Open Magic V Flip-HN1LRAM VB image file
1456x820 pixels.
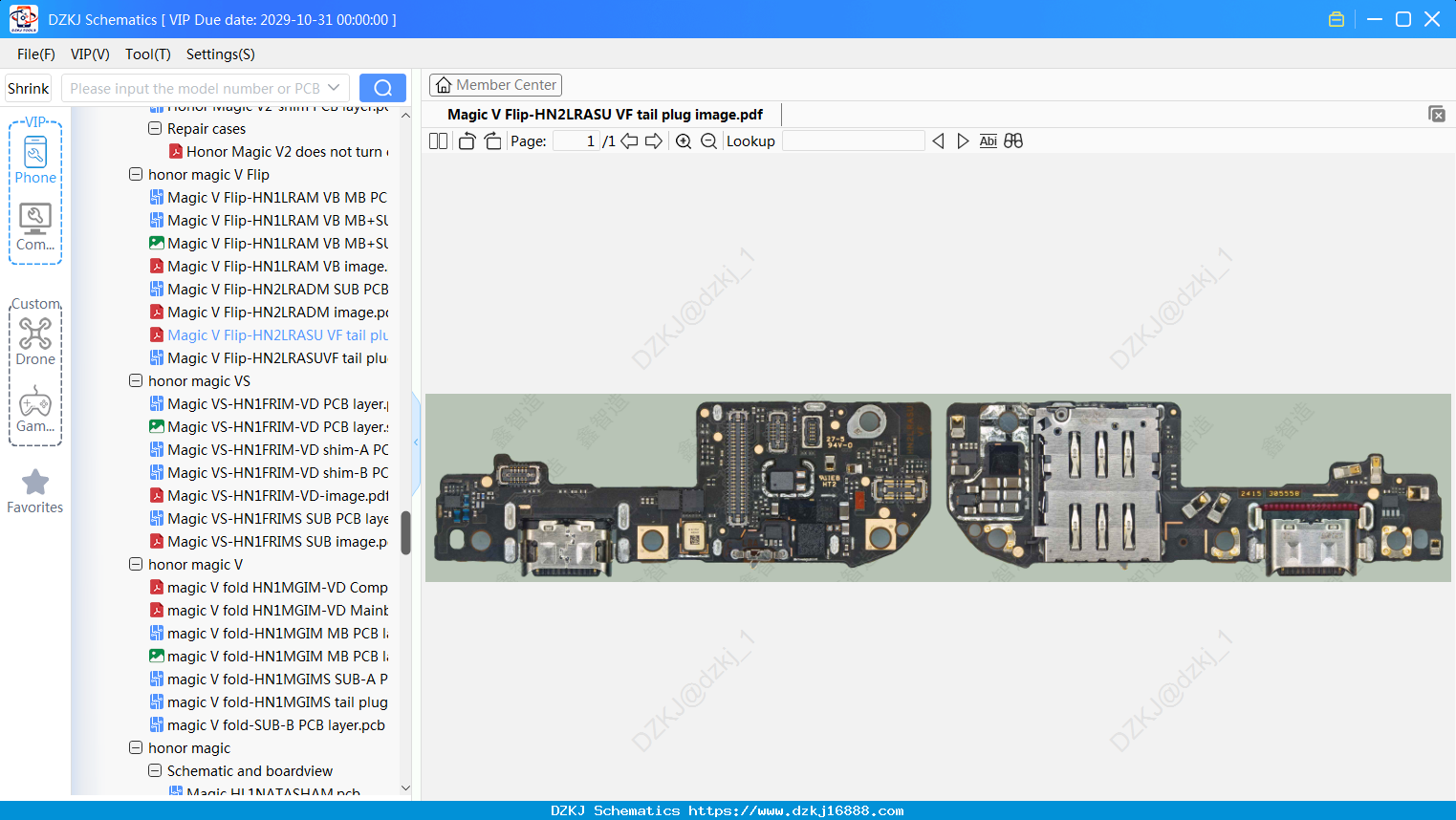(x=269, y=266)
